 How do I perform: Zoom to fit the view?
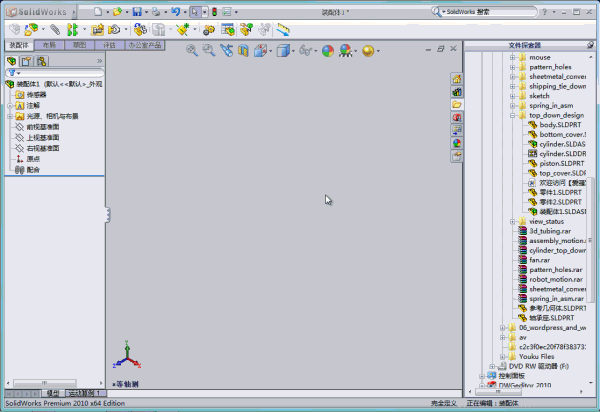[192, 50]
